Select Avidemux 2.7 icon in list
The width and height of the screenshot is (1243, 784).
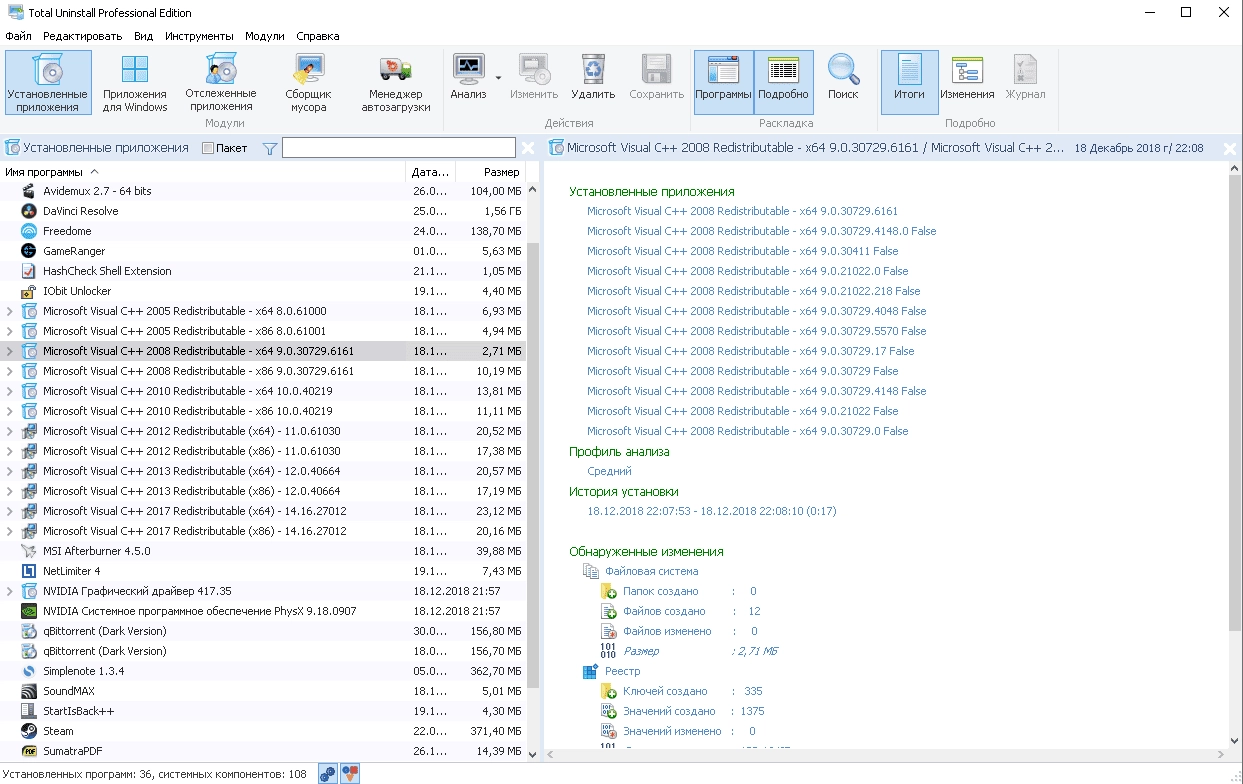point(29,191)
